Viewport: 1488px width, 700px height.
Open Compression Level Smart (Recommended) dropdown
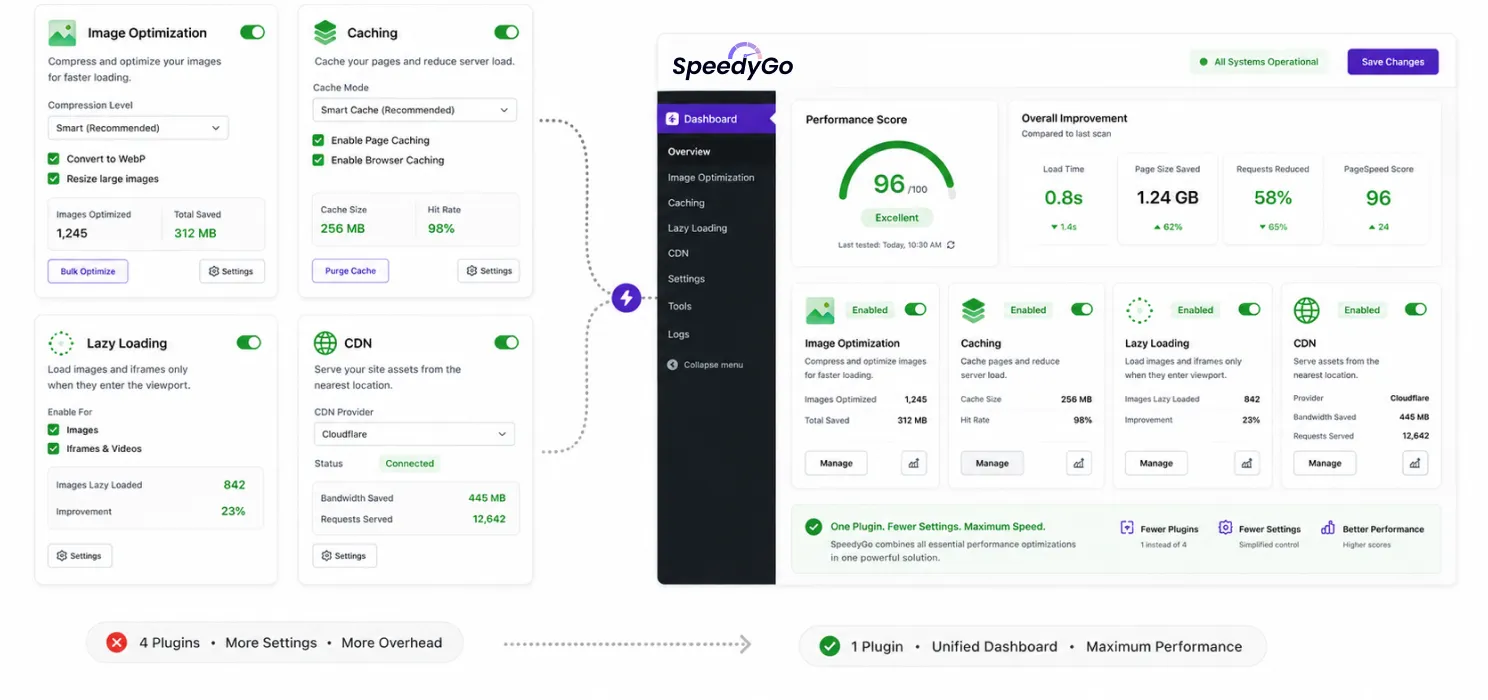point(138,128)
